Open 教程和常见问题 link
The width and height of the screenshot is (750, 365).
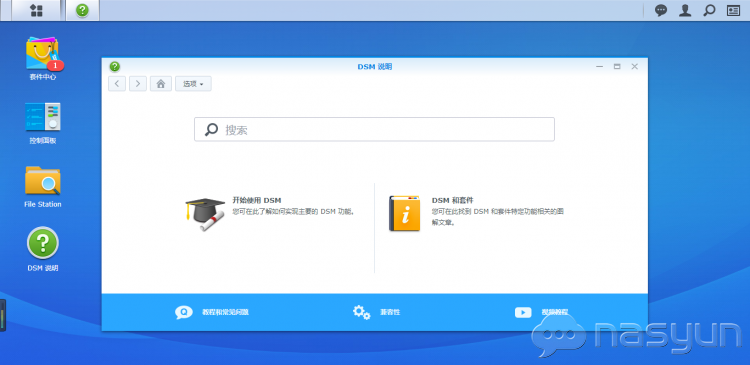(225, 312)
